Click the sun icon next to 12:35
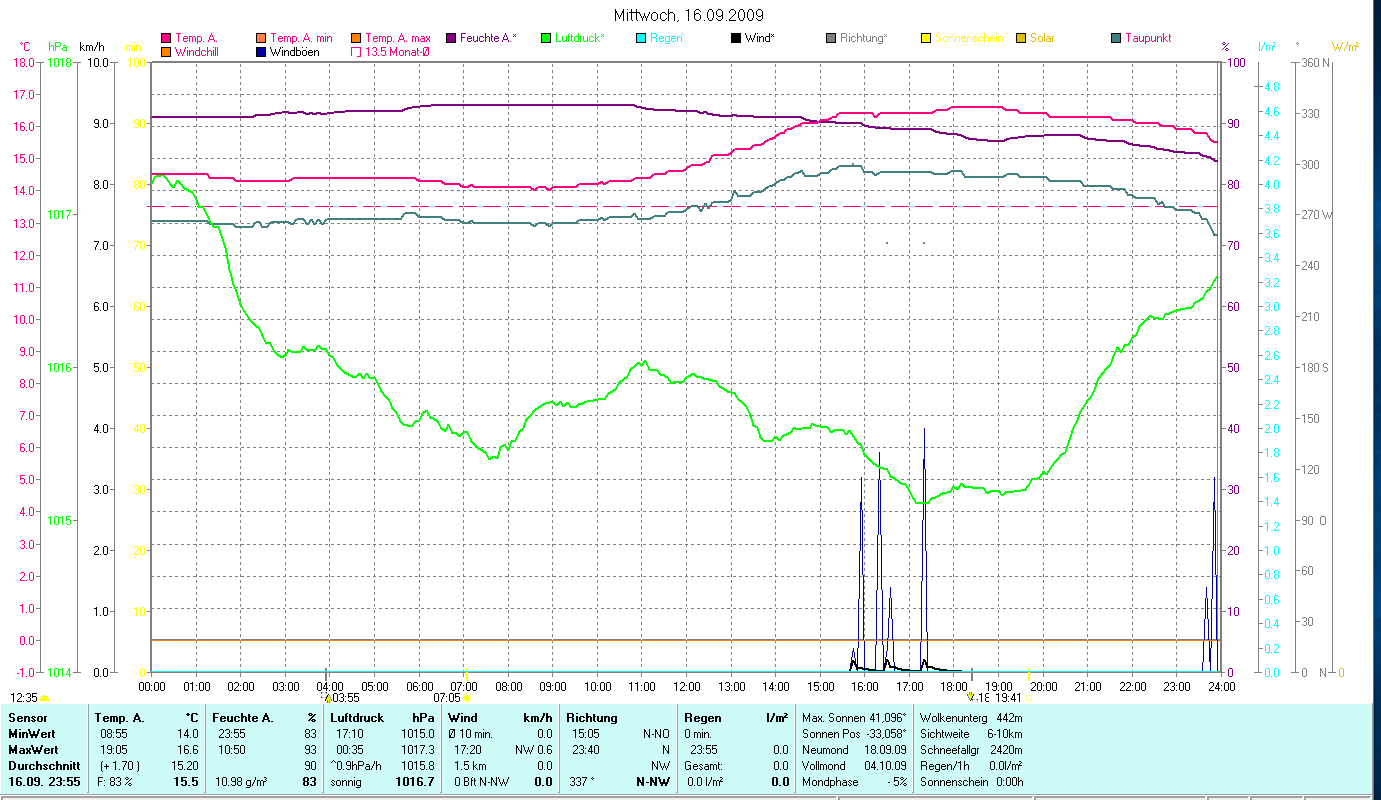Image resolution: width=1381 pixels, height=800 pixels. pyautogui.click(x=45, y=698)
